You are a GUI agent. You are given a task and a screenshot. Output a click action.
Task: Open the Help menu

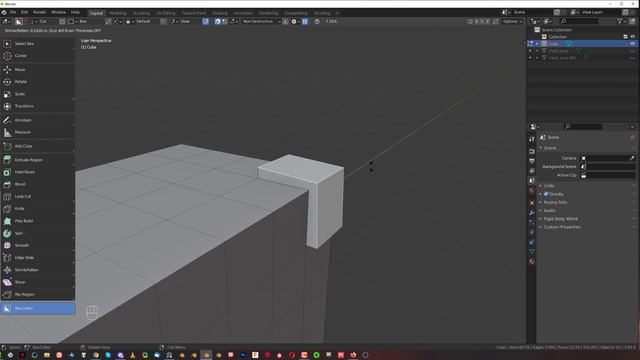[x=75, y=13]
